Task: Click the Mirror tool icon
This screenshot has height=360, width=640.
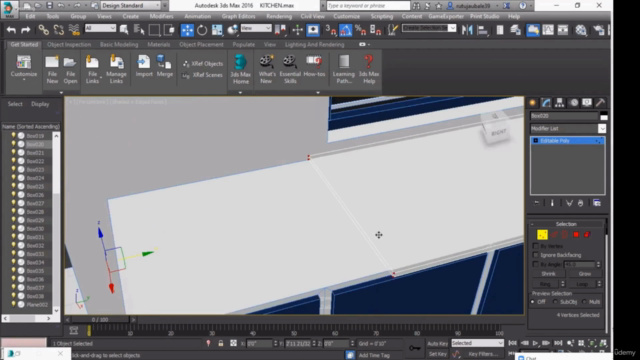Action: point(467,30)
